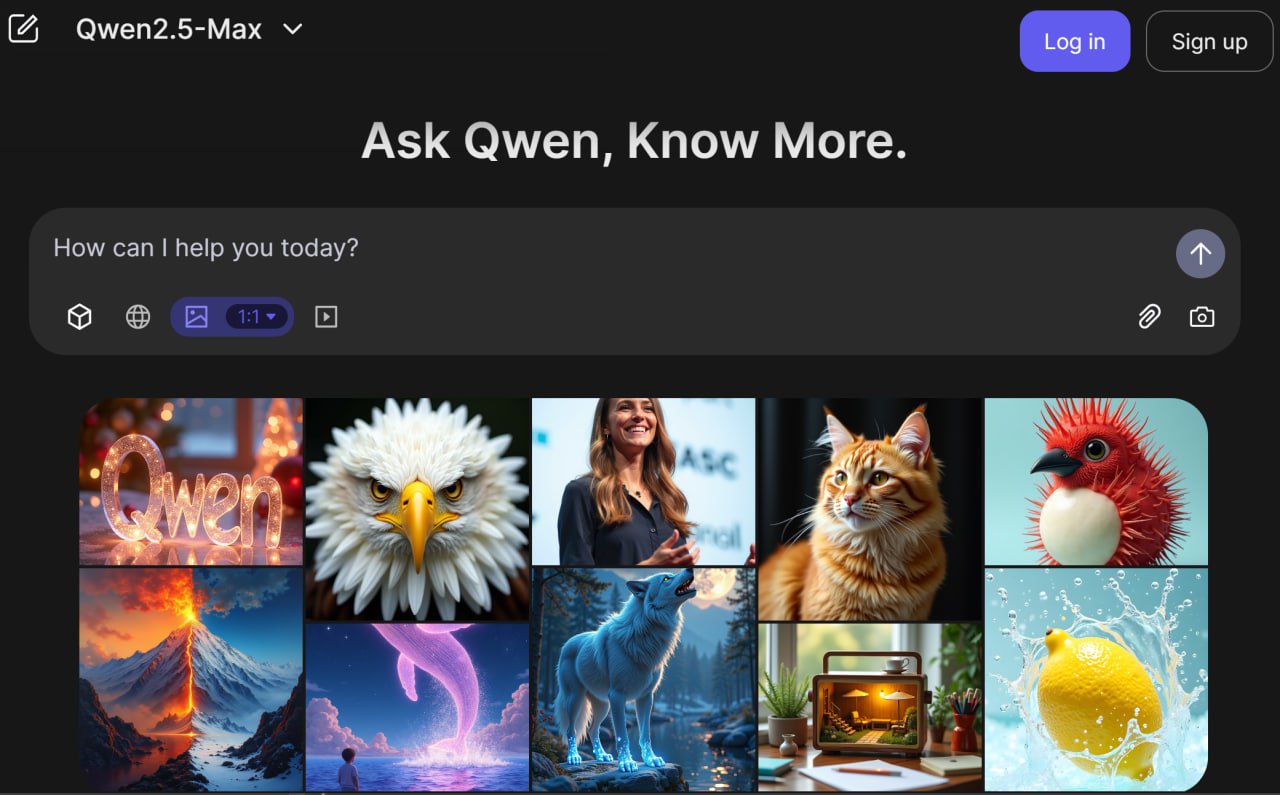Select the orange tabby cat image

[870, 508]
